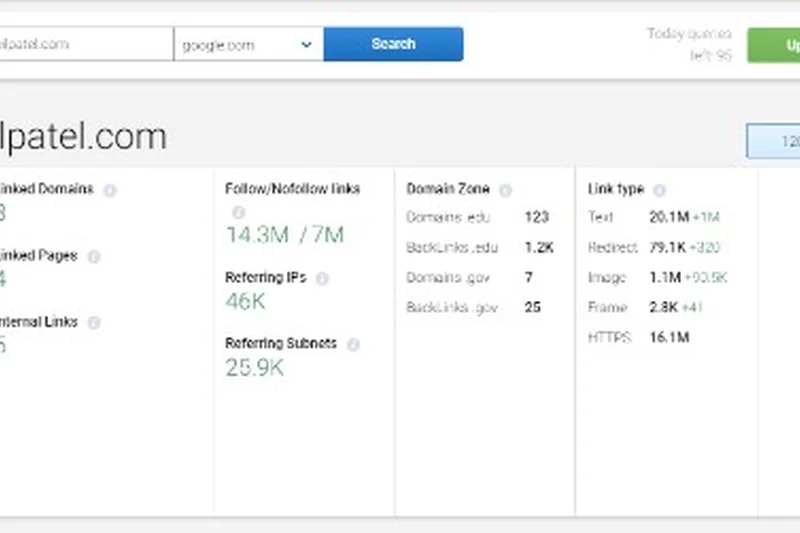Image resolution: width=800 pixels, height=533 pixels.
Task: Click the info icon beside Link type
Action: 659,190
